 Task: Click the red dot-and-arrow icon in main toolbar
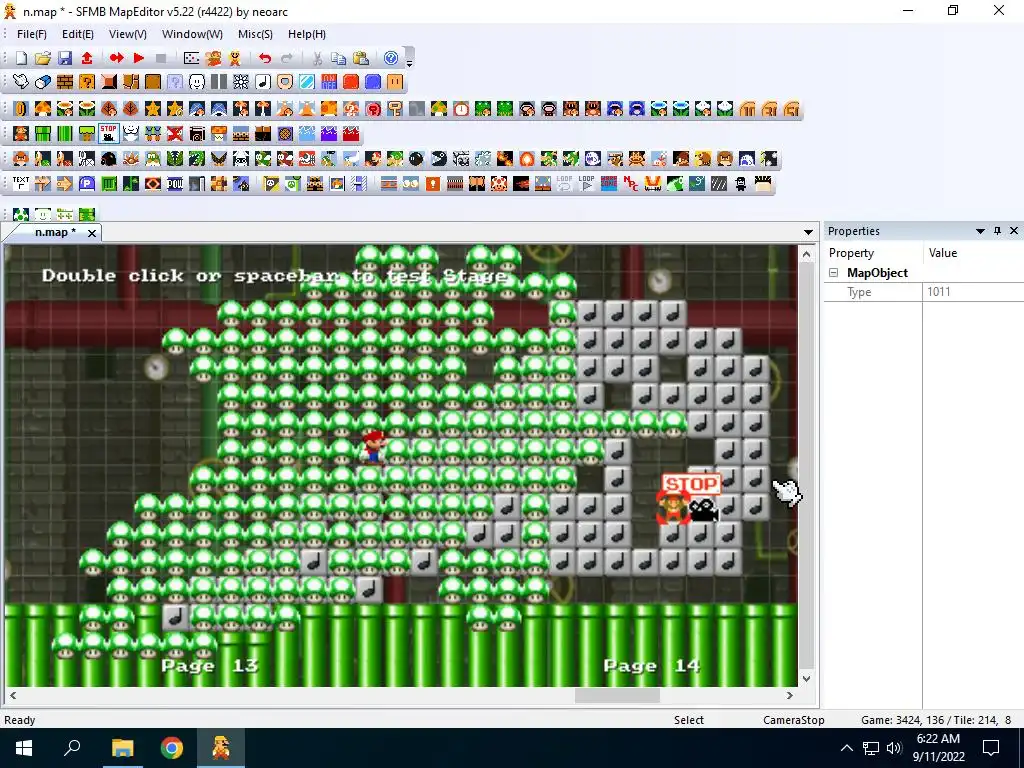117,58
